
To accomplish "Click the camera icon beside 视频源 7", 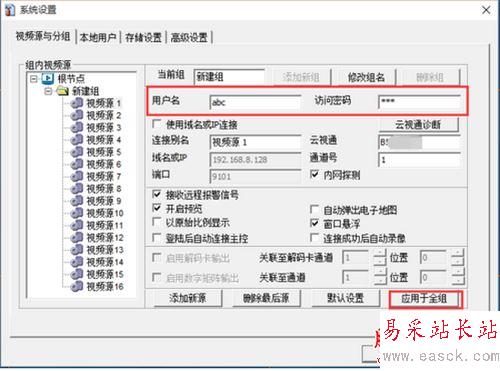I will [x=77, y=176].
